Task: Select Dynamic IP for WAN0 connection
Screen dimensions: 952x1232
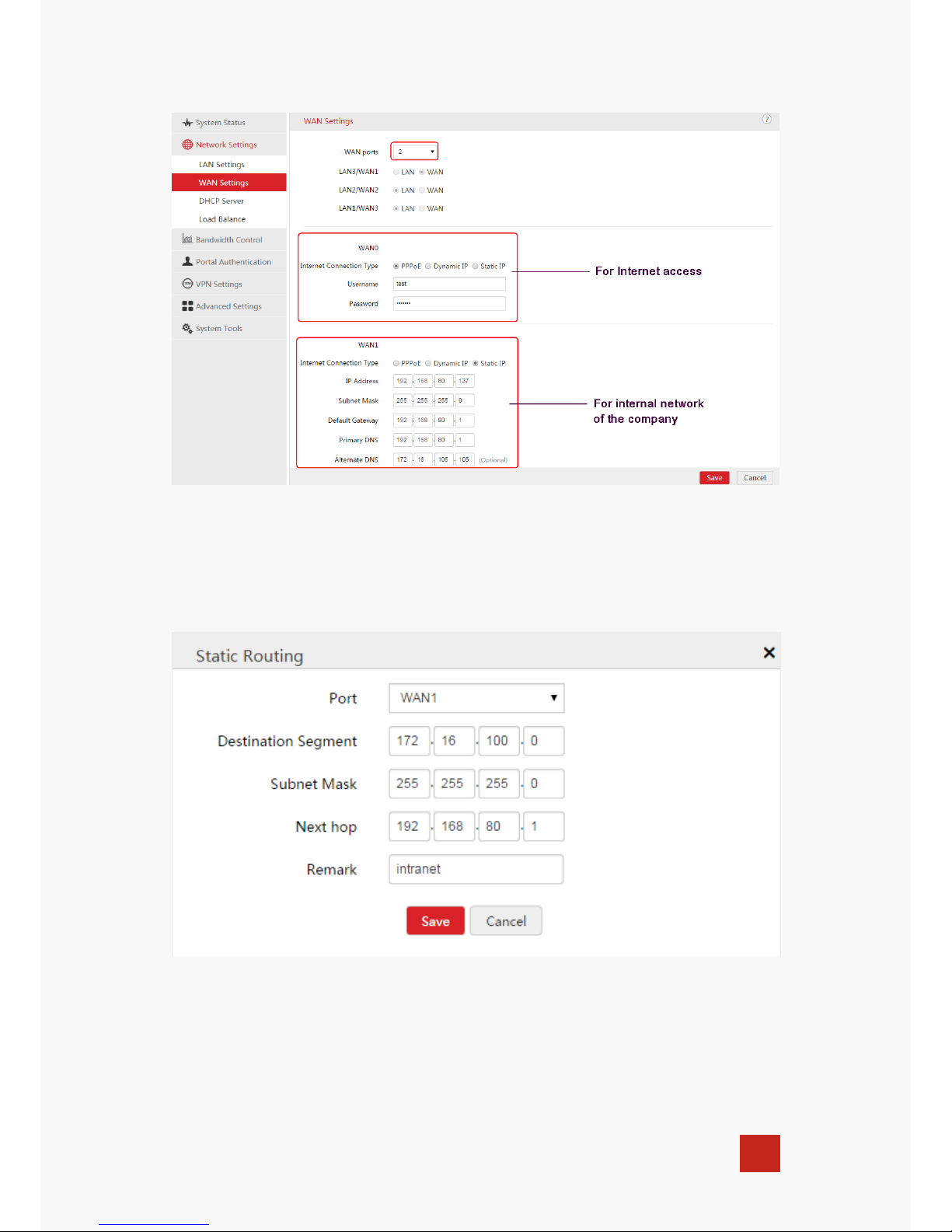Action: [428, 267]
